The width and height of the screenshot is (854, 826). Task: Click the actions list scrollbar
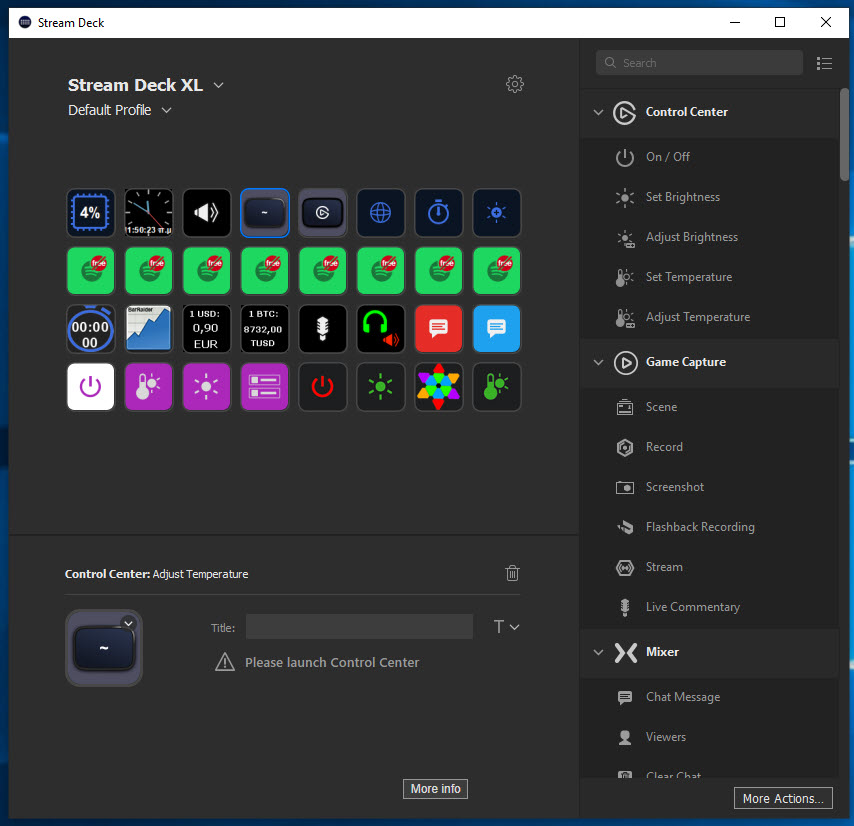(844, 134)
